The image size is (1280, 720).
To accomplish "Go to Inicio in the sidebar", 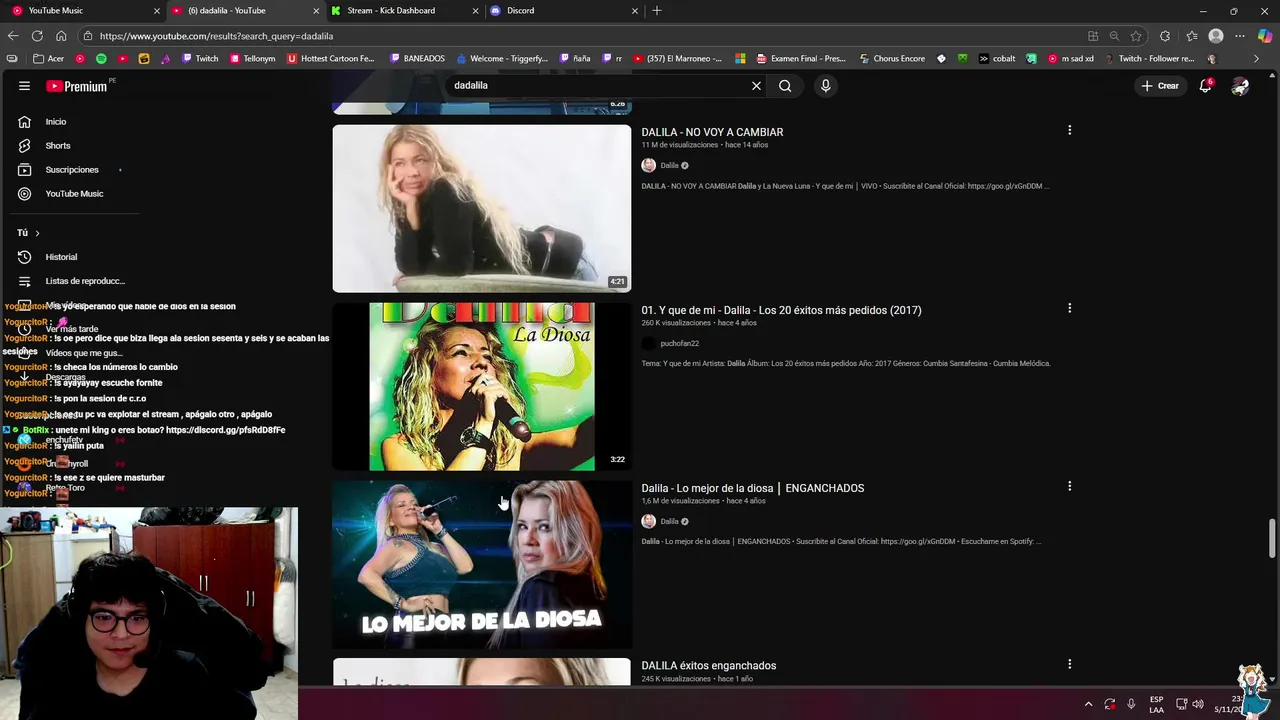I will point(56,122).
